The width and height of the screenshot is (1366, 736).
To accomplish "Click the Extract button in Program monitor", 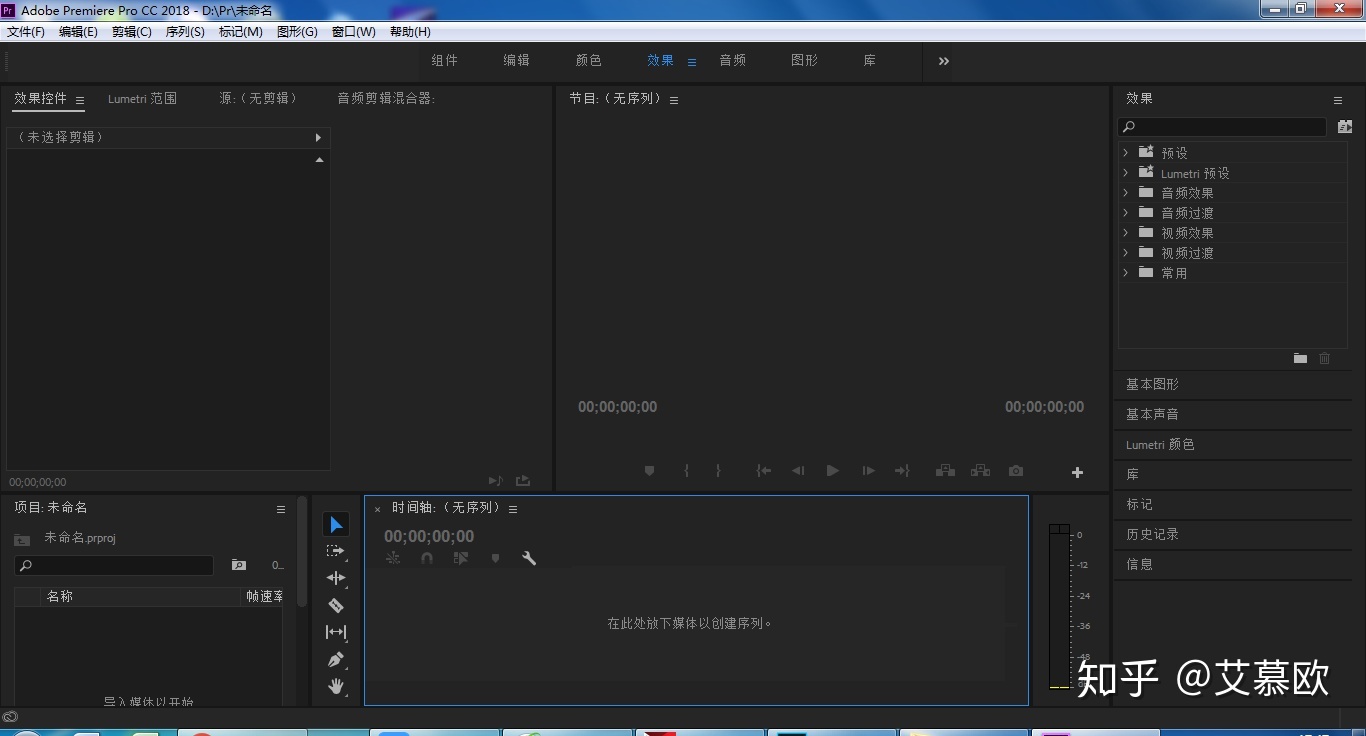I will coord(981,471).
